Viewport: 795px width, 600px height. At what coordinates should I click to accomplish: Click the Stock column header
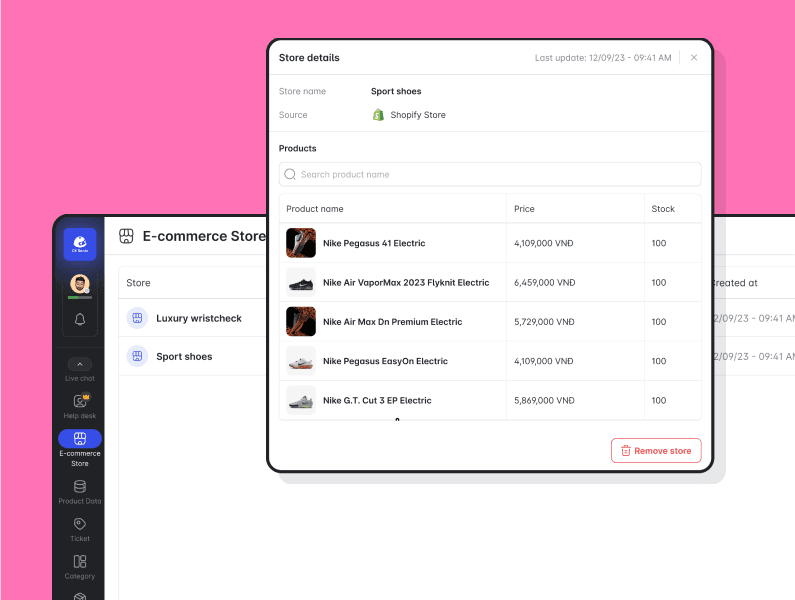663,208
